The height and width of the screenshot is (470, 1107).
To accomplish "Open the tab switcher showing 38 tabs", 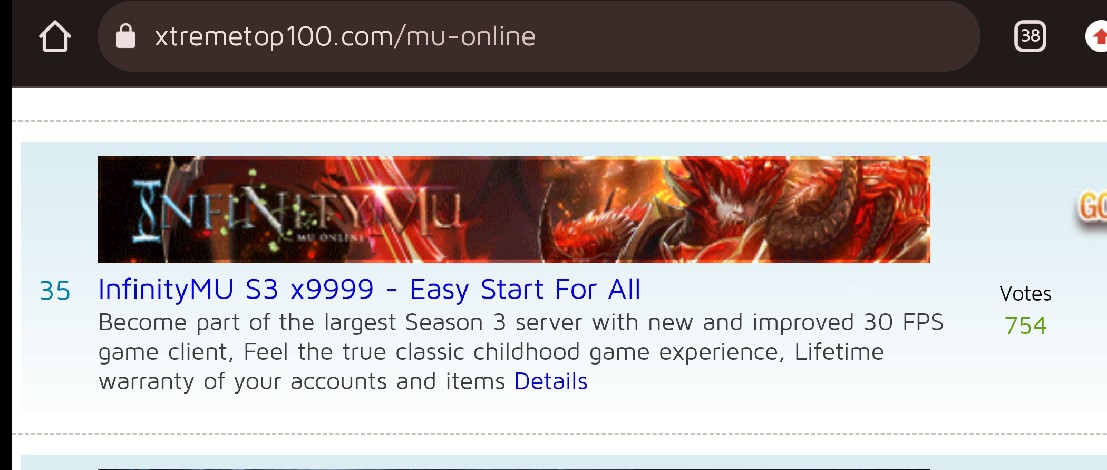I will (x=1030, y=36).
